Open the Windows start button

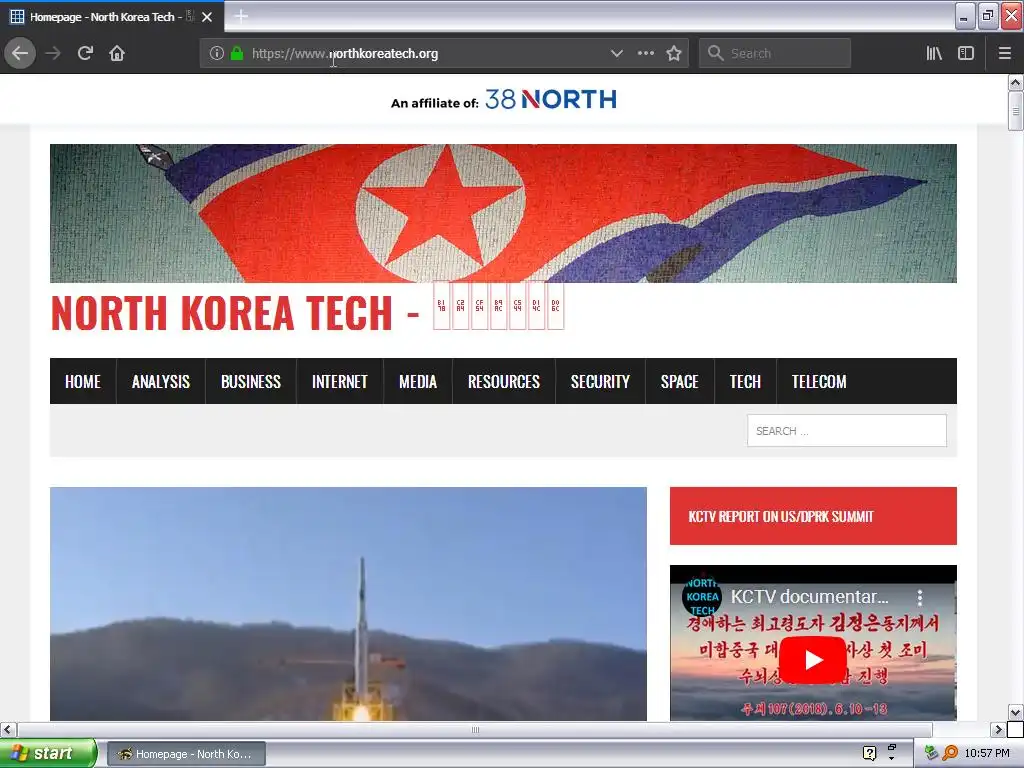tap(47, 753)
